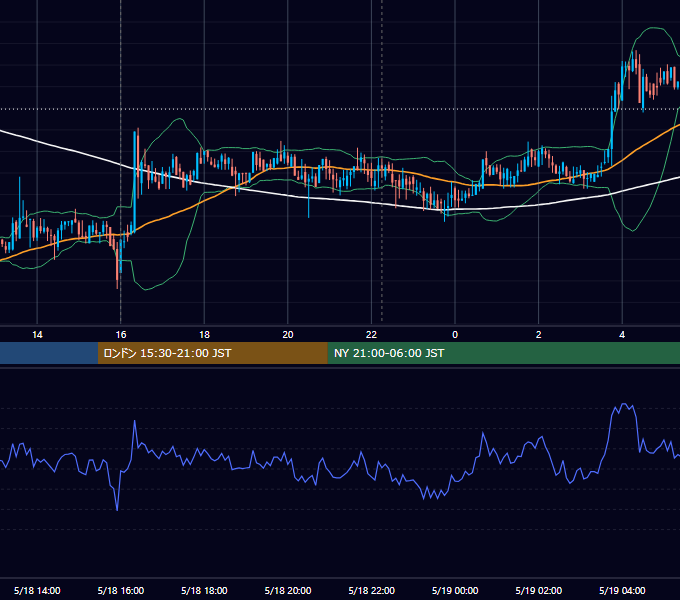Click the 5/18 20:00 date label
Screen dimensions: 680x600
click(288, 590)
